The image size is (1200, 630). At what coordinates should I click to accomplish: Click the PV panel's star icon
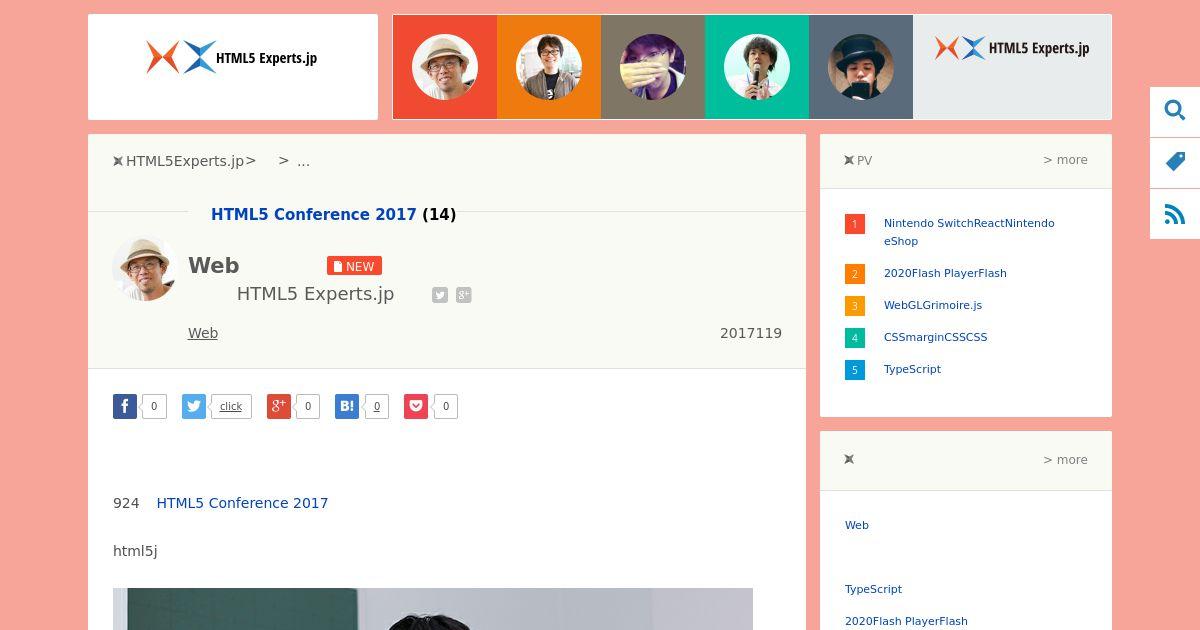pos(849,160)
